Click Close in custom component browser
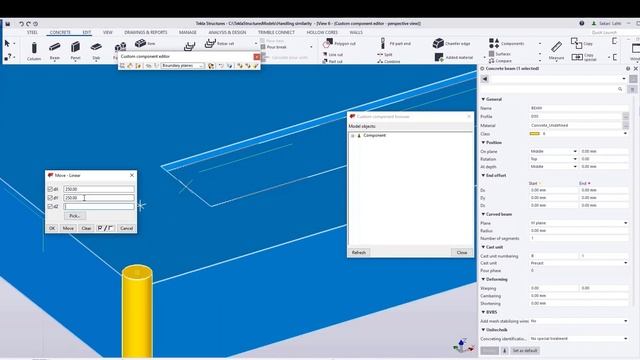Viewport: 640px width, 360px height. point(462,253)
